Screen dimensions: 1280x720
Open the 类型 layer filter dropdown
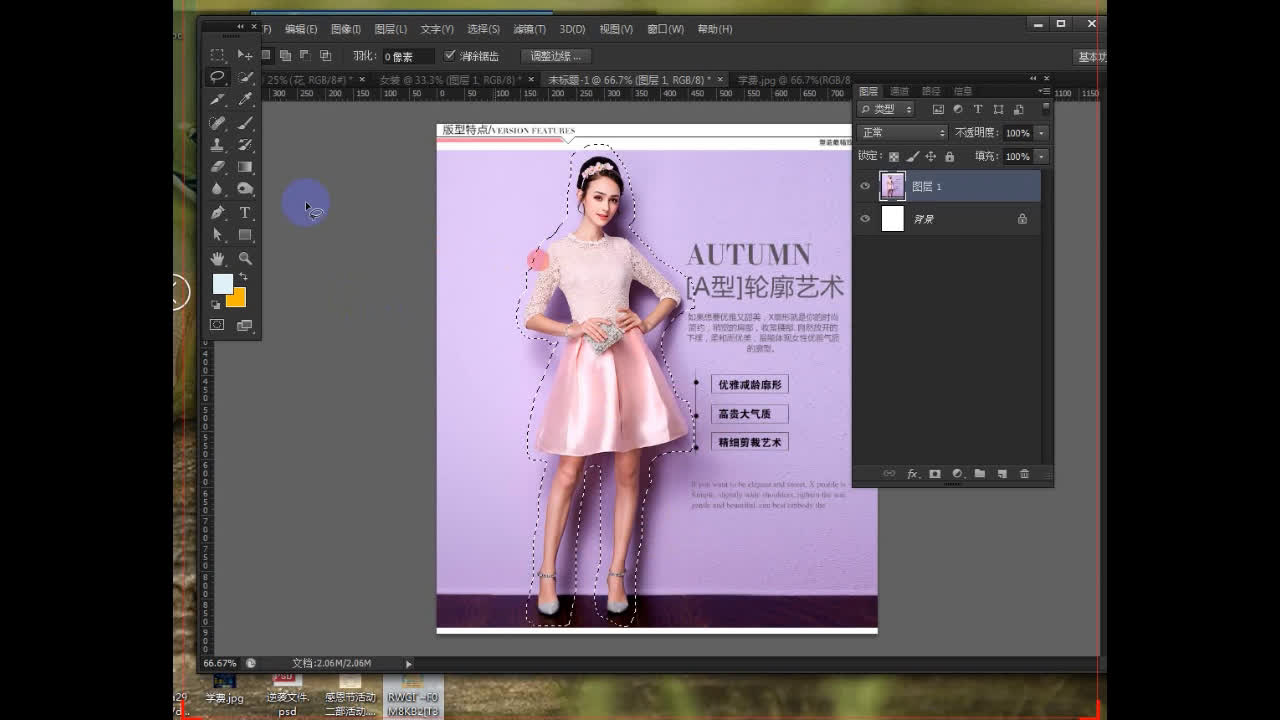tap(886, 109)
